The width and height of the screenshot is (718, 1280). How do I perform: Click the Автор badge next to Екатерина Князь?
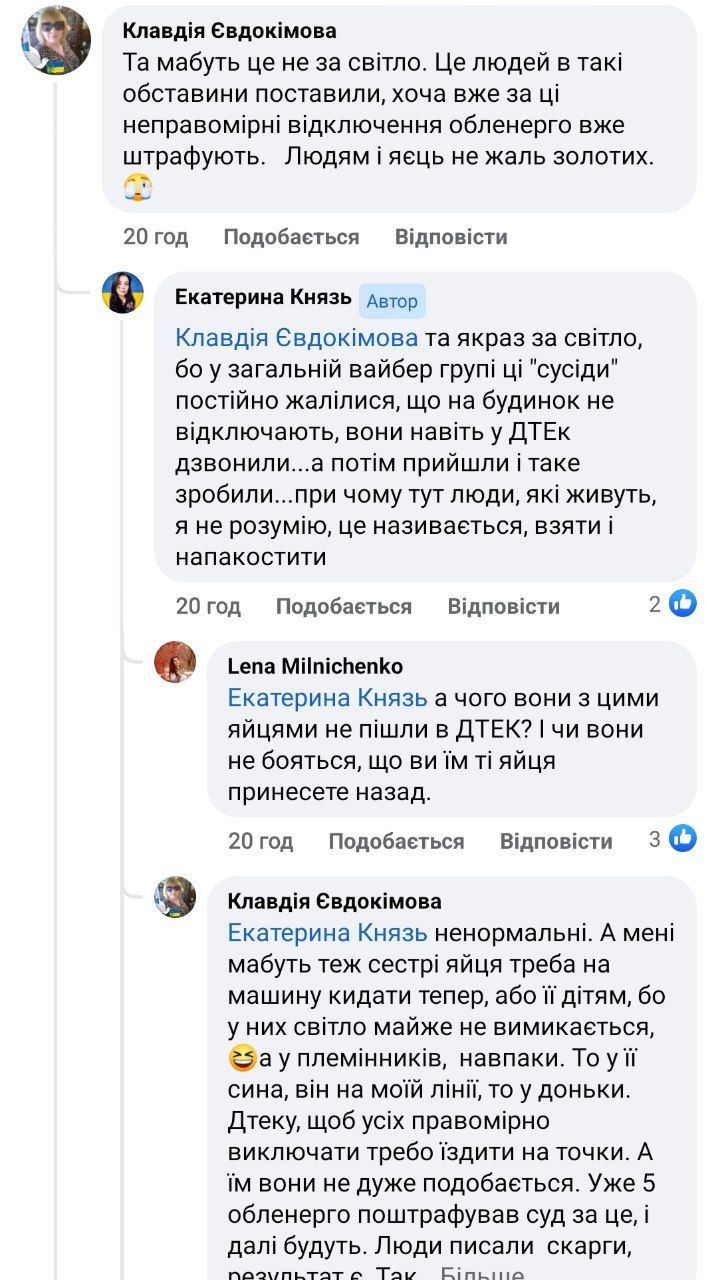click(x=392, y=300)
